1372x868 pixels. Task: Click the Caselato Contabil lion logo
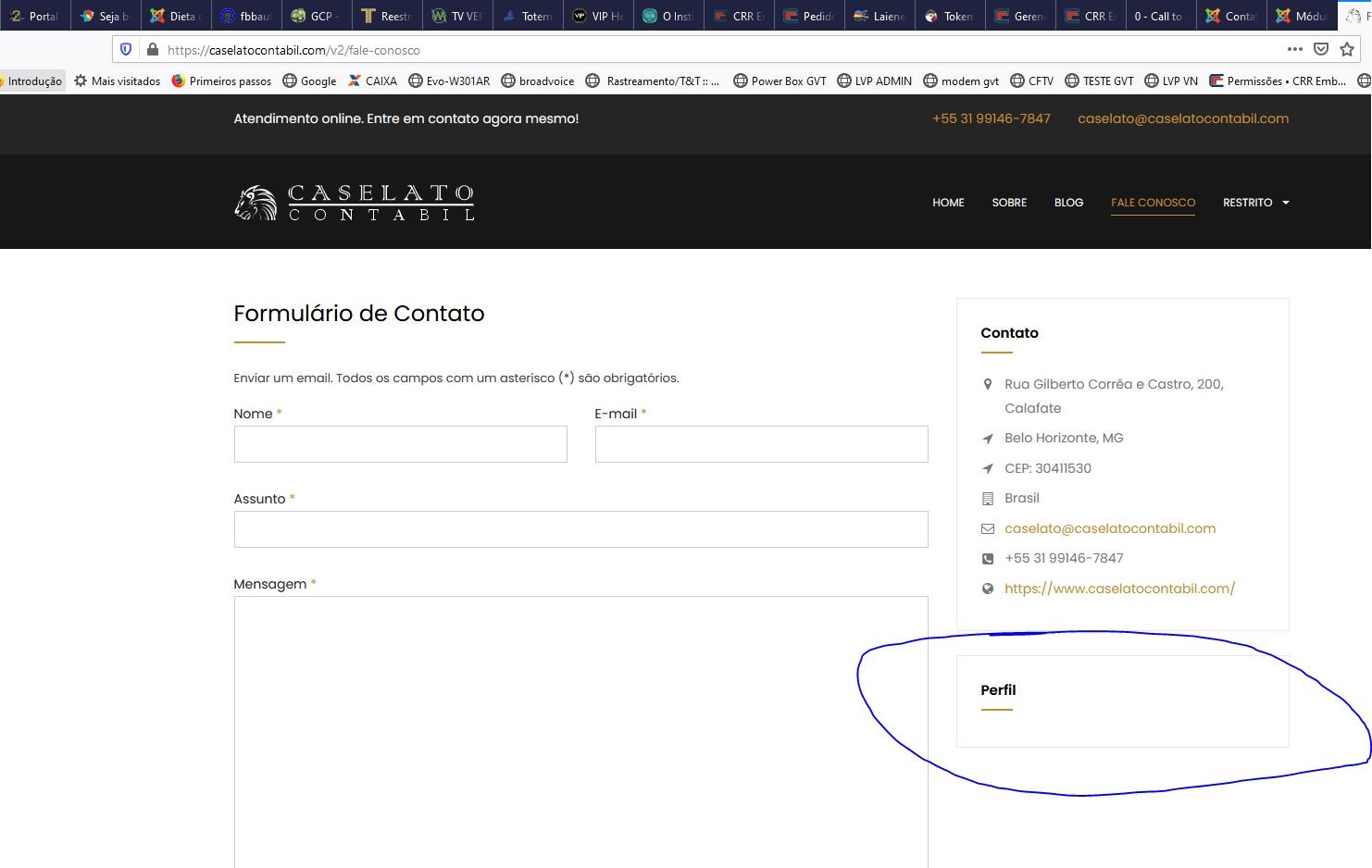(x=256, y=203)
